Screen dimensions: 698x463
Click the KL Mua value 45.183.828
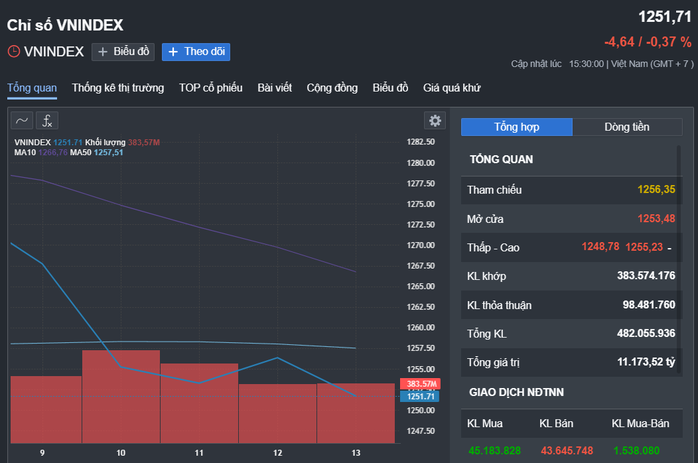pos(495,451)
